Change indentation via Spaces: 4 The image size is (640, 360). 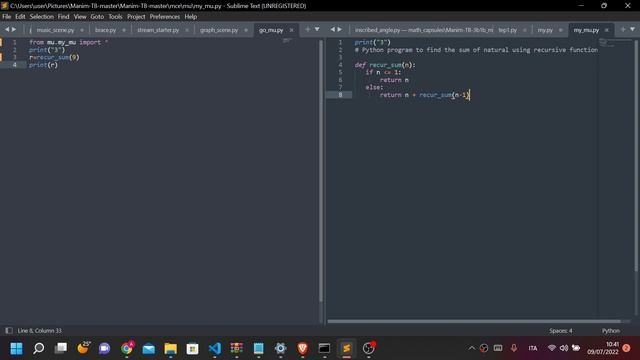click(560, 331)
